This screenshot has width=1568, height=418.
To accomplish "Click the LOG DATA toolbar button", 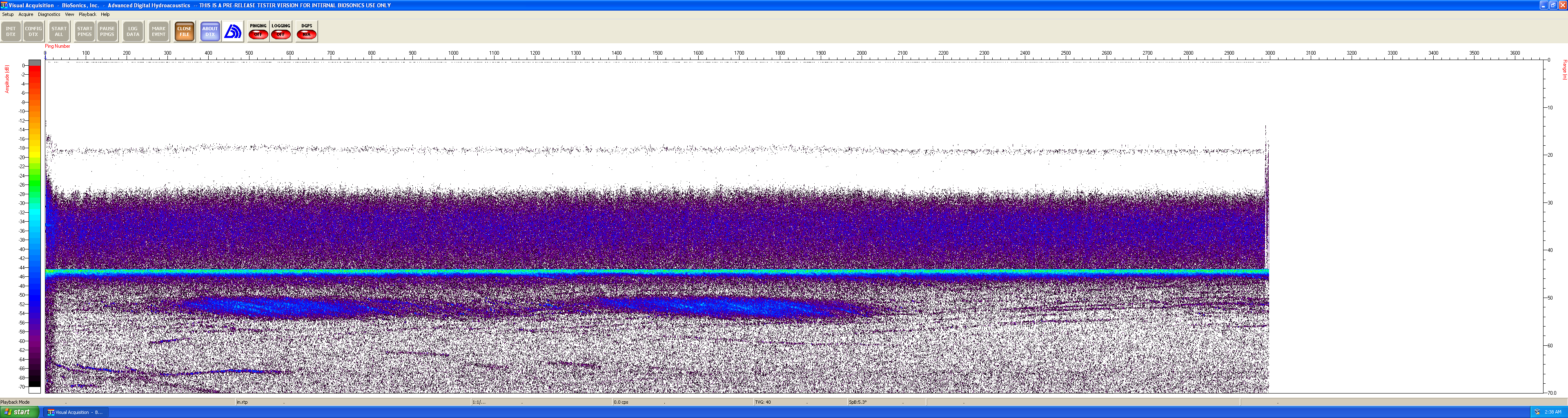I will tap(133, 32).
